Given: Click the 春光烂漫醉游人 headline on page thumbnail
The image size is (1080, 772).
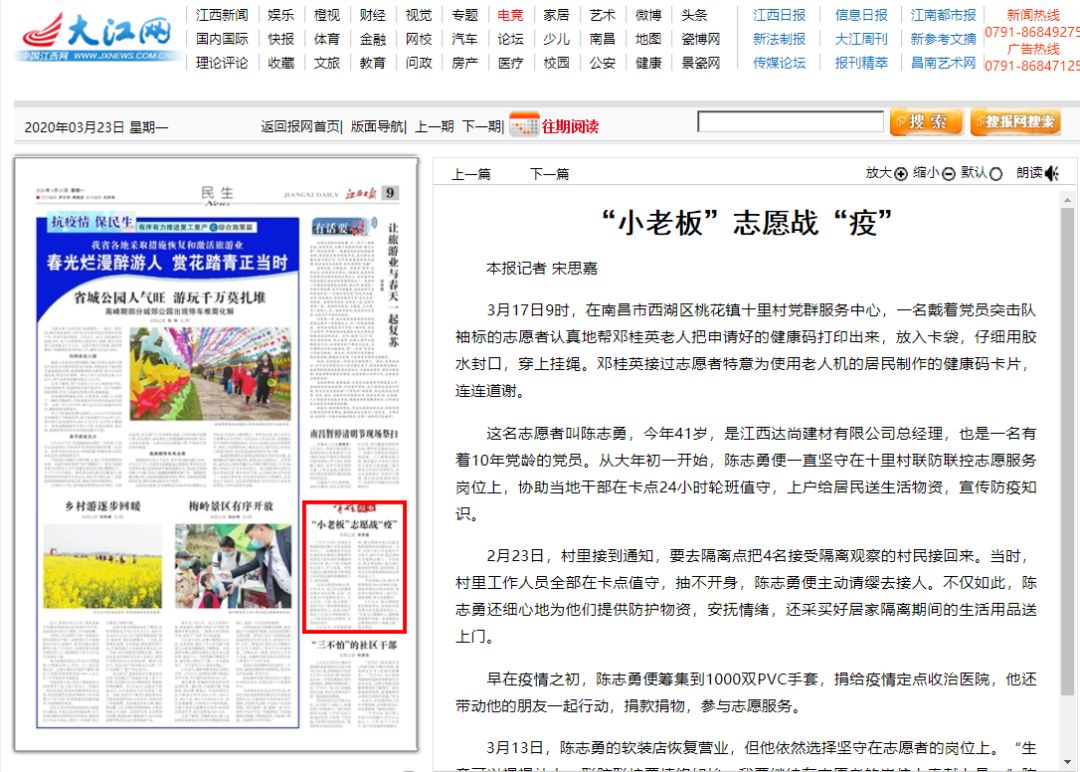Looking at the screenshot, I should click(168, 263).
